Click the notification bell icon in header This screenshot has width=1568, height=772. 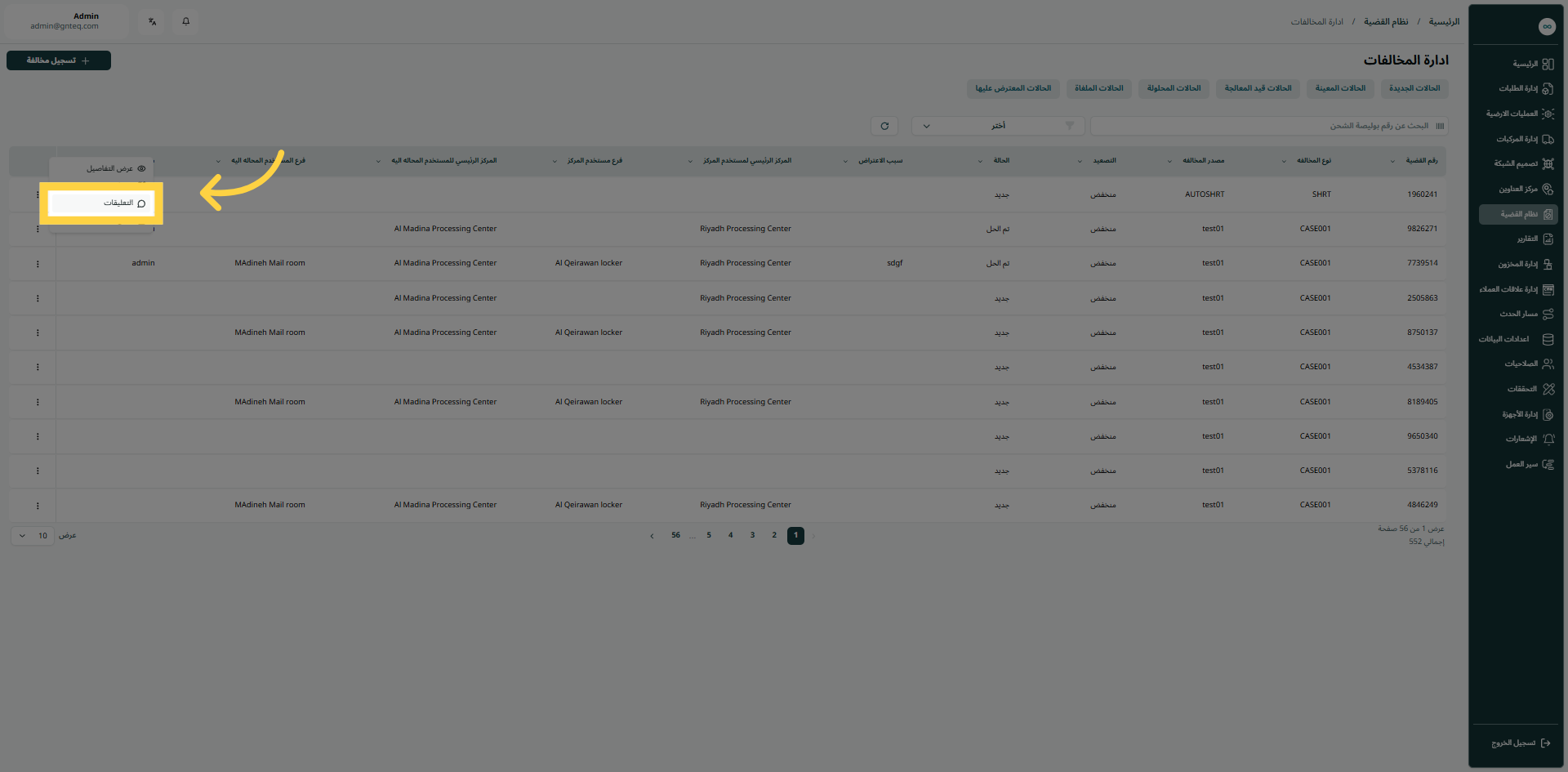coord(185,21)
